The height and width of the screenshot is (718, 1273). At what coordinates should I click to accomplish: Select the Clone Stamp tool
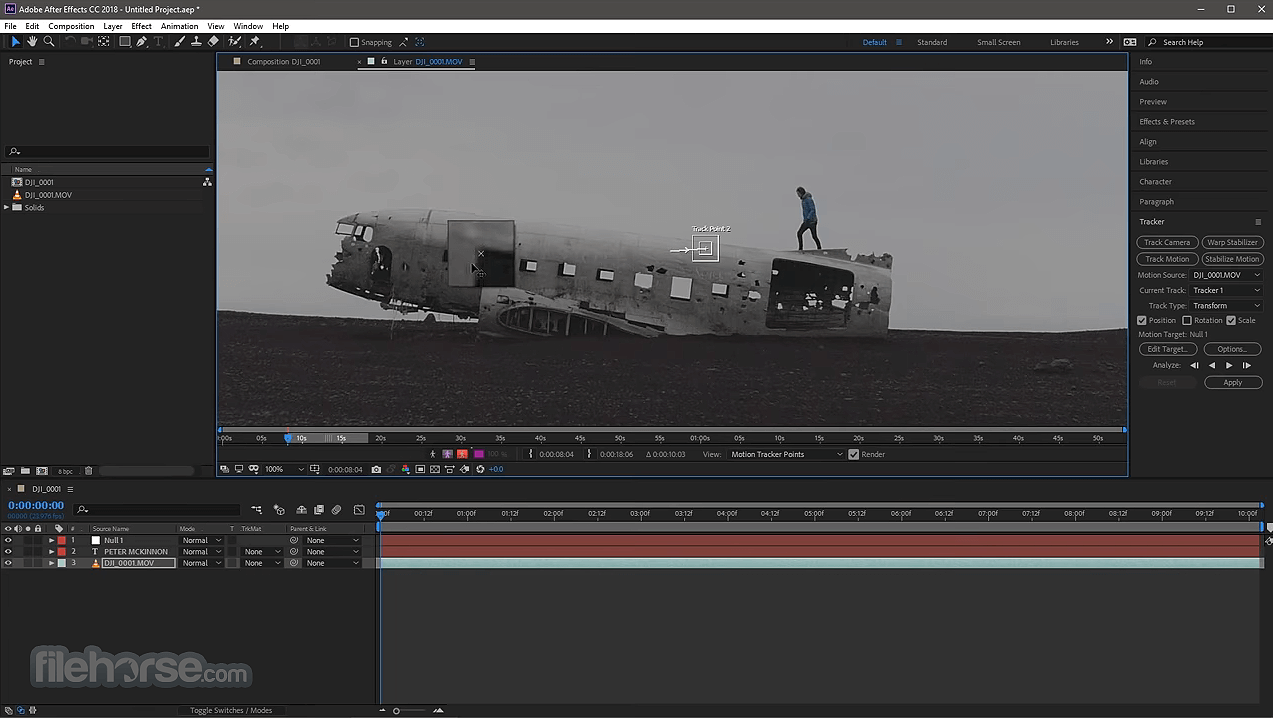[197, 42]
